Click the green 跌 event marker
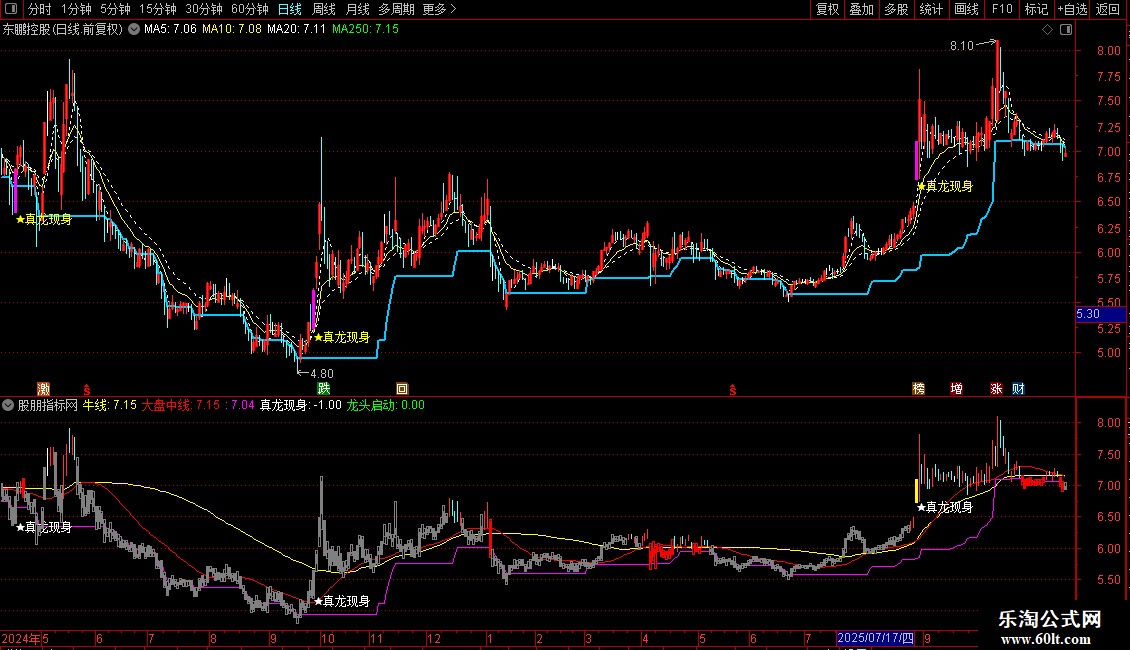1130x650 pixels. click(324, 389)
